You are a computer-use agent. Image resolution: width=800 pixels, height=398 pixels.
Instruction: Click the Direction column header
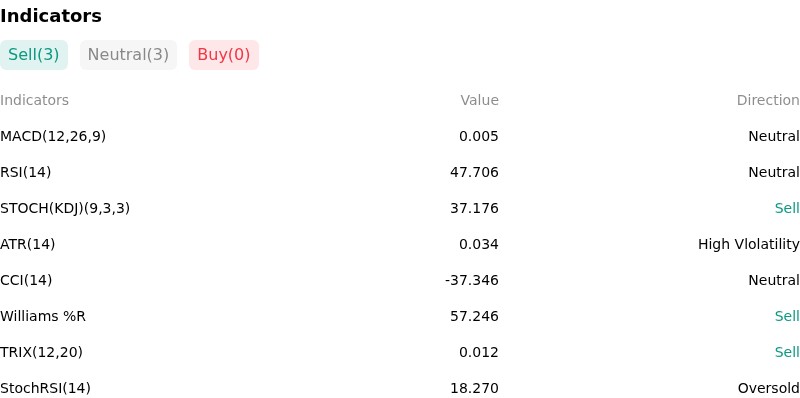(768, 100)
